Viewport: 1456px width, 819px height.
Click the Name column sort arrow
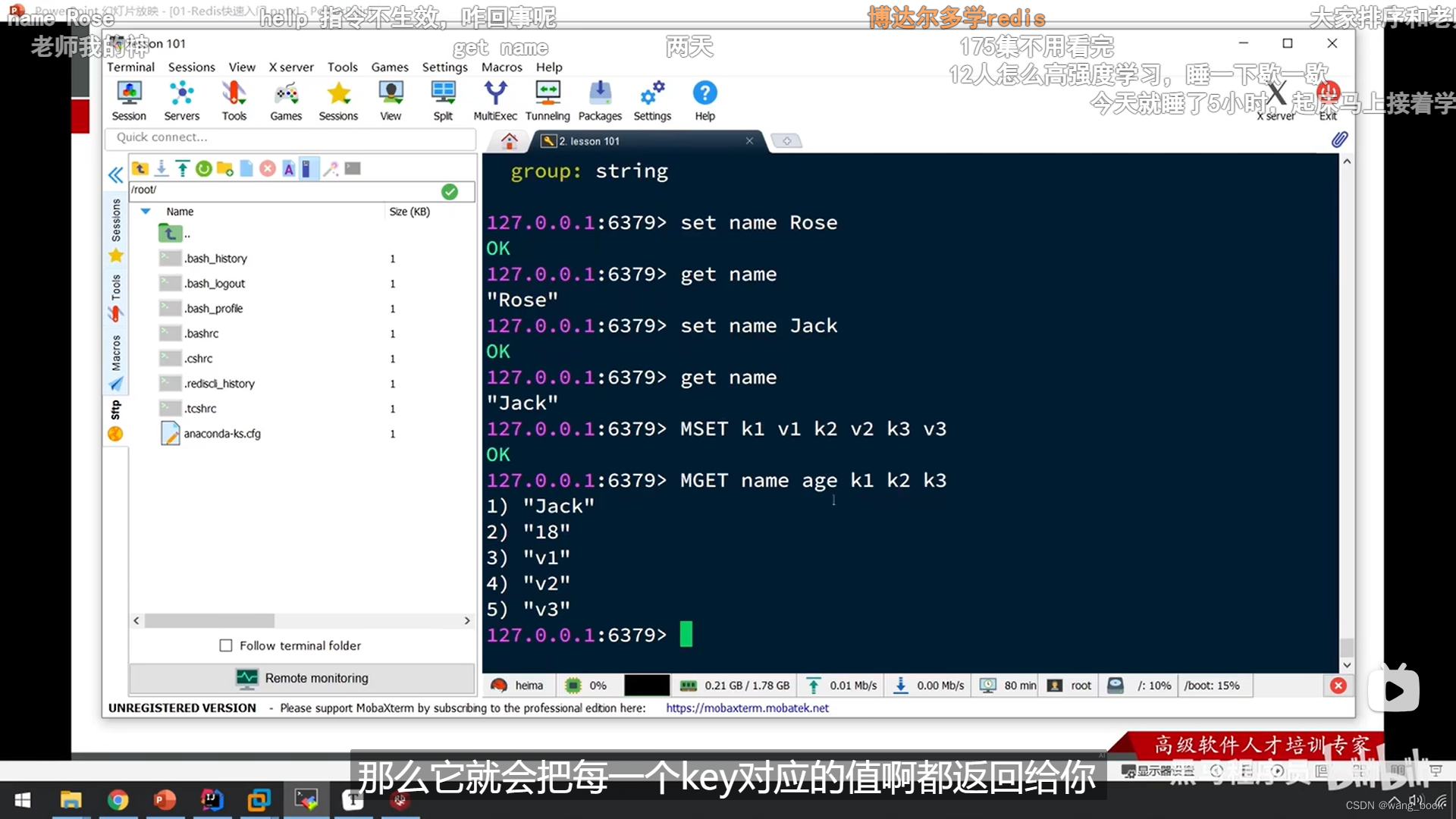pos(146,212)
